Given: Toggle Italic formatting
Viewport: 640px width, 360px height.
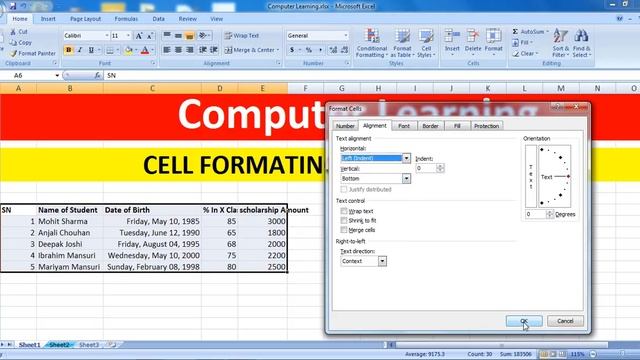Looking at the screenshot, I should 80,50.
